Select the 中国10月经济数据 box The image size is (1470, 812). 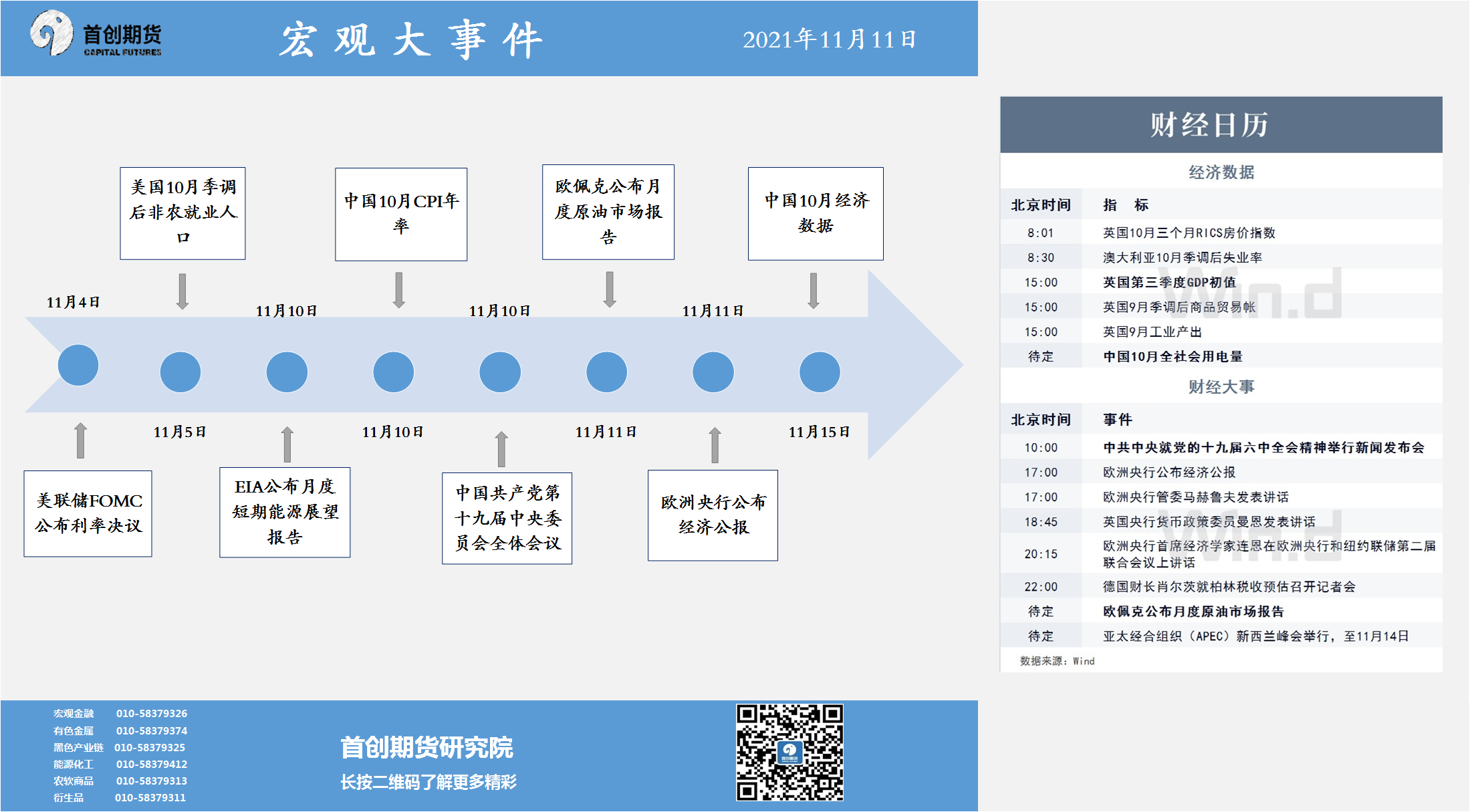point(816,213)
